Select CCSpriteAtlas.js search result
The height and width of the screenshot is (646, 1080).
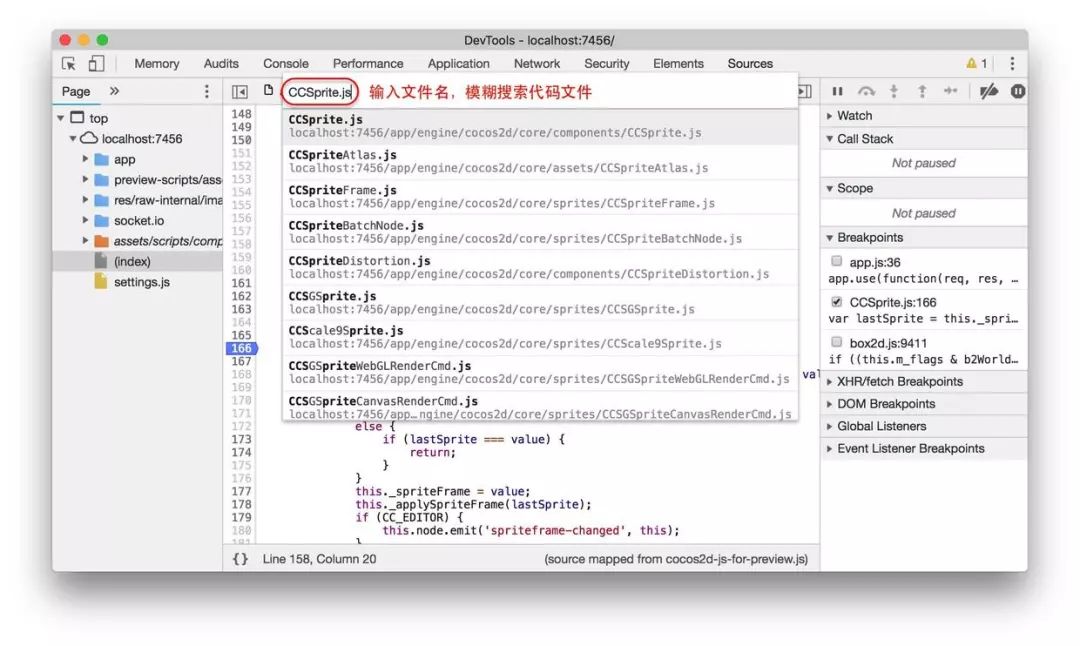pos(540,161)
